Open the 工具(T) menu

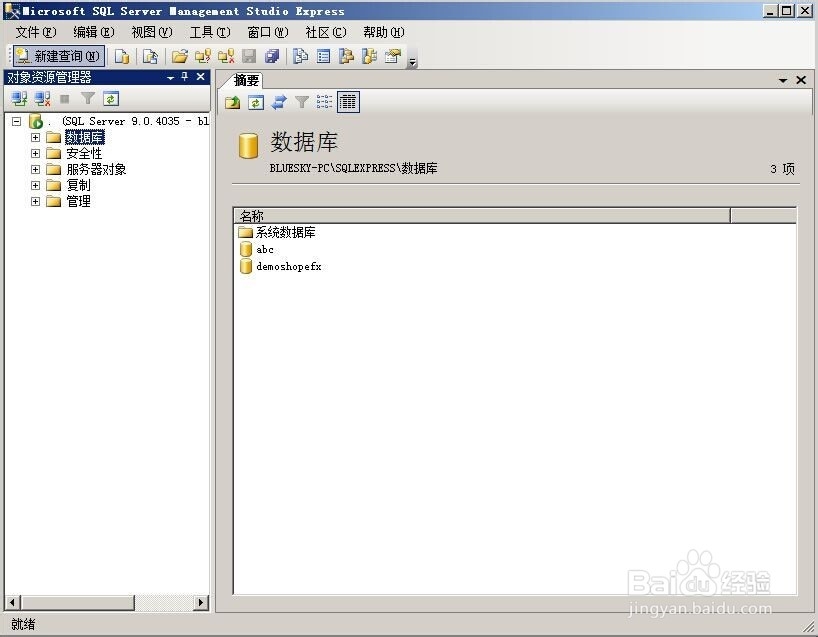209,32
